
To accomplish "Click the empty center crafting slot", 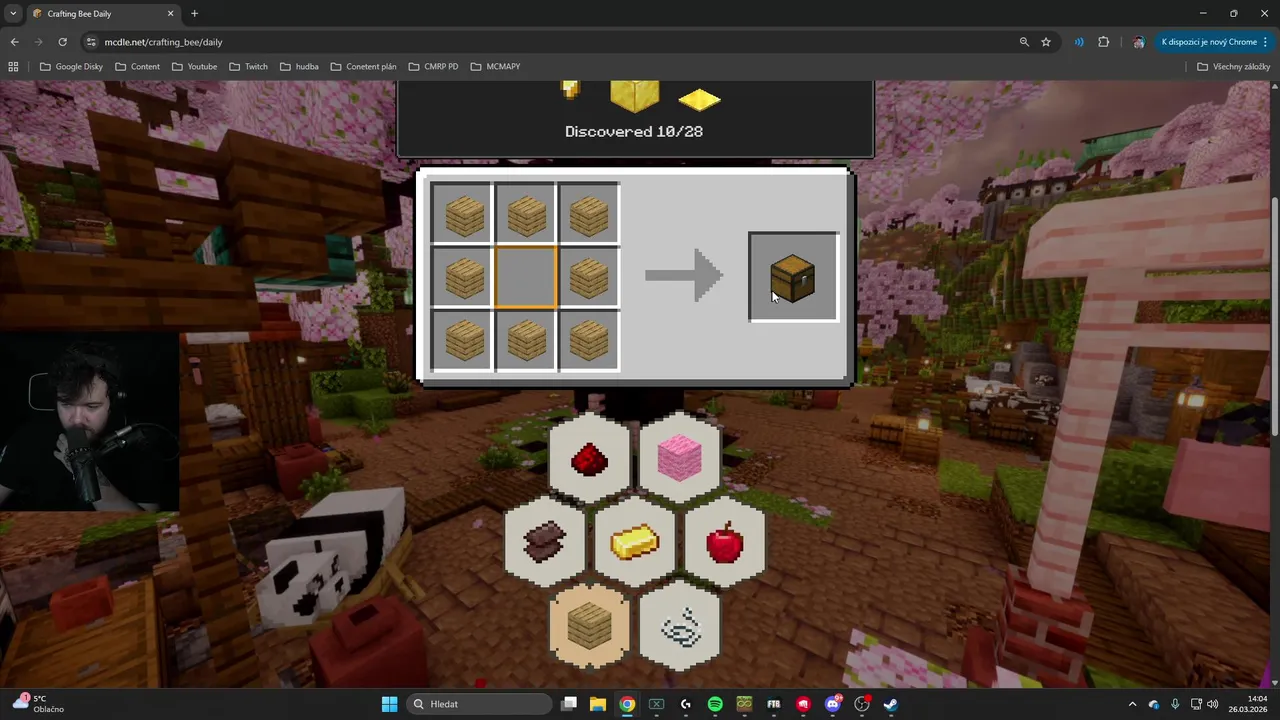I will coord(526,277).
